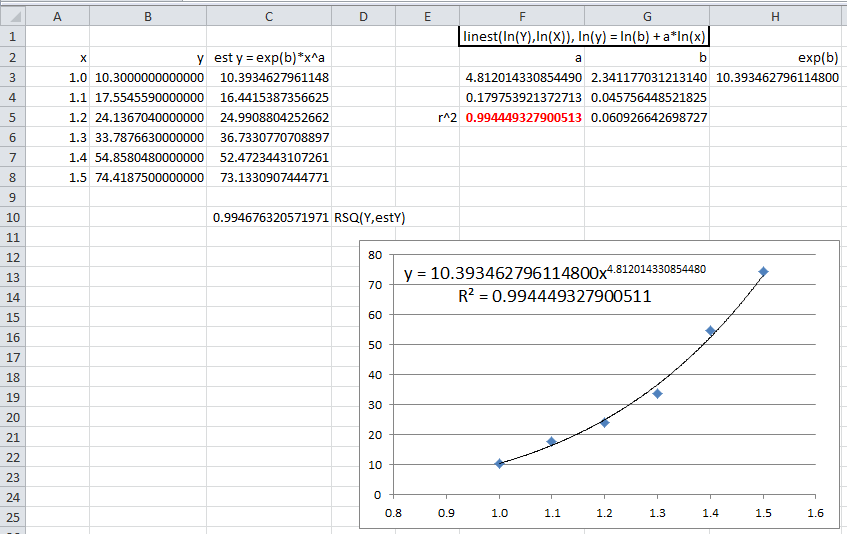The image size is (847, 534).
Task: Click the 'exp(b)' header cell
Action: click(775, 57)
